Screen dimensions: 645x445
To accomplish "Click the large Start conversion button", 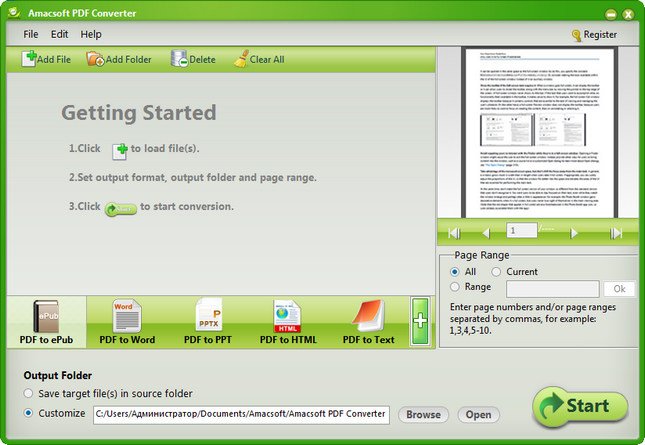I will [580, 406].
